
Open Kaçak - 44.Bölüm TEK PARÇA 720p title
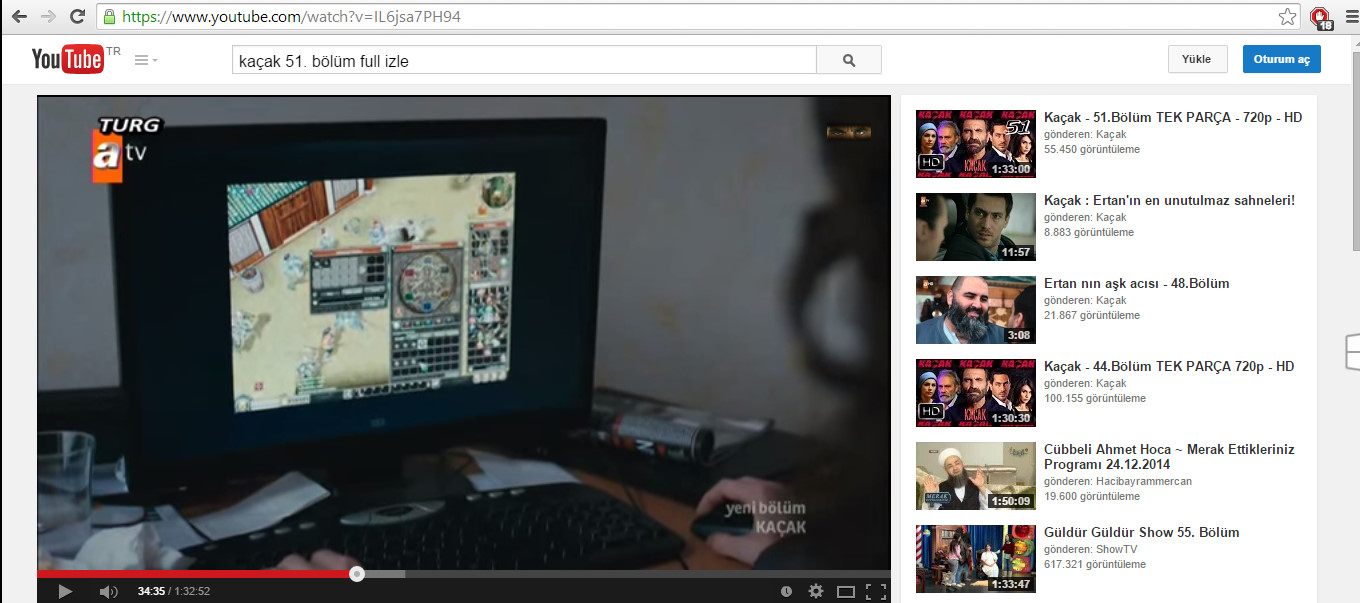coord(1169,366)
